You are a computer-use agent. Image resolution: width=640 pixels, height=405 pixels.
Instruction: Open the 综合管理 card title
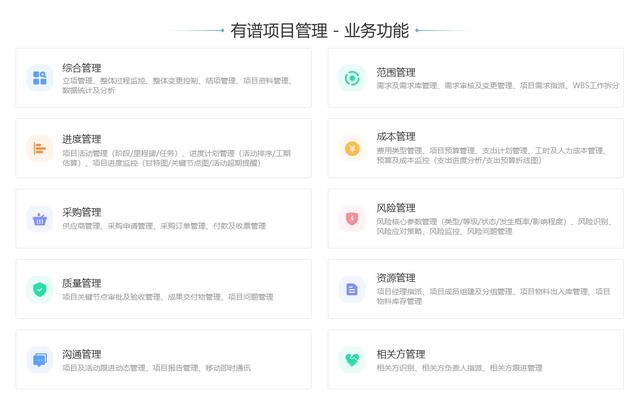82,68
